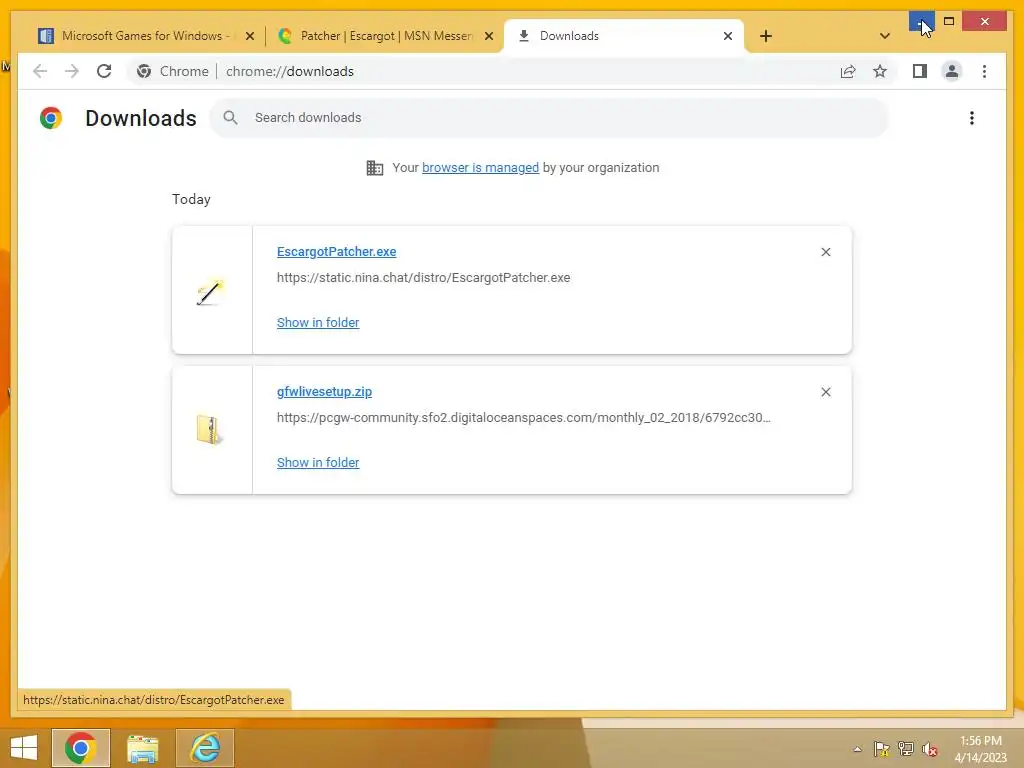Click the EscargotPatcher.exe file icon
The height and width of the screenshot is (768, 1024).
(x=210, y=291)
